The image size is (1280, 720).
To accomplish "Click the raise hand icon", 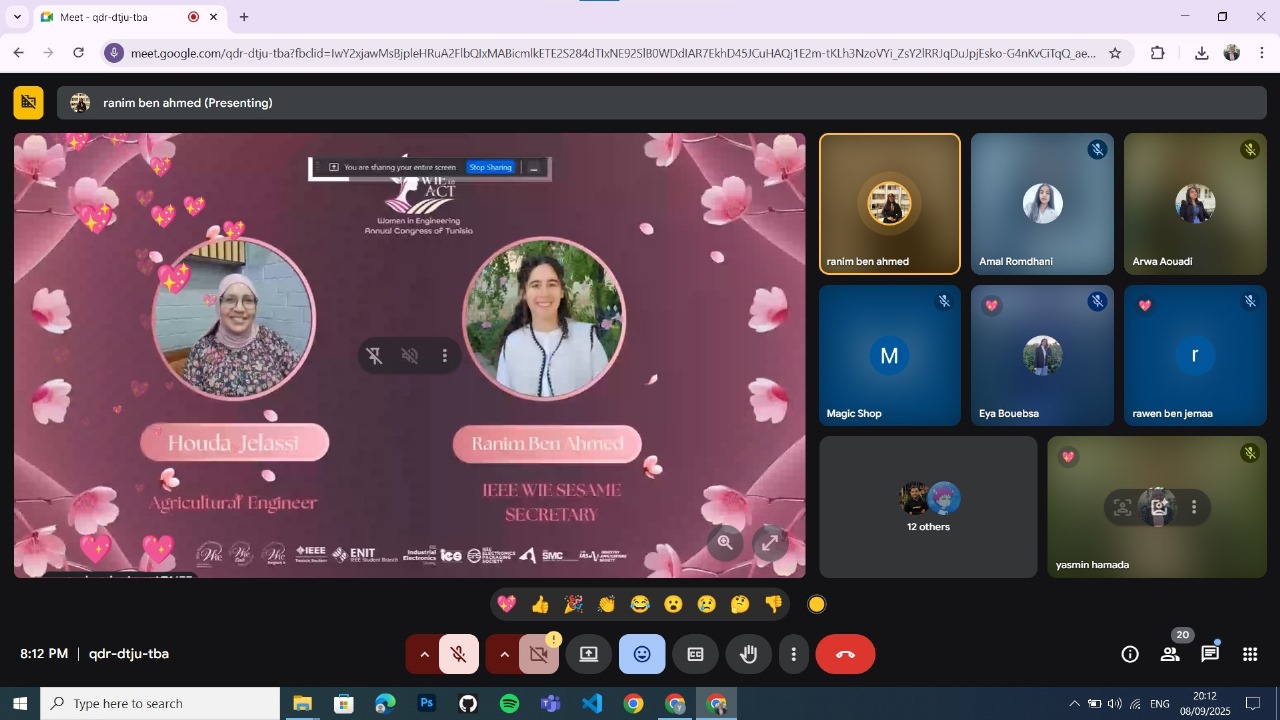I will [748, 654].
